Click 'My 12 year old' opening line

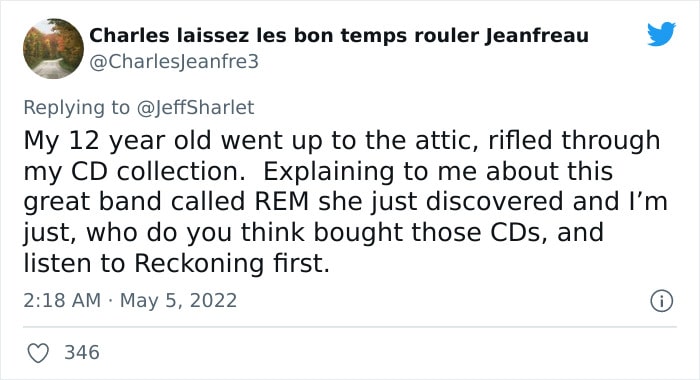(117, 141)
